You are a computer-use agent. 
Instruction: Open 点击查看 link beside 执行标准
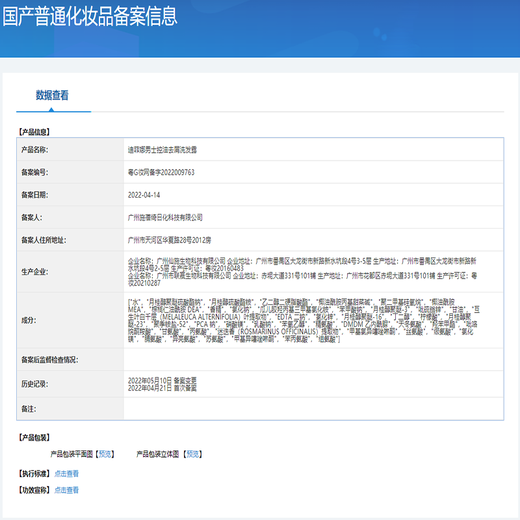[66, 473]
